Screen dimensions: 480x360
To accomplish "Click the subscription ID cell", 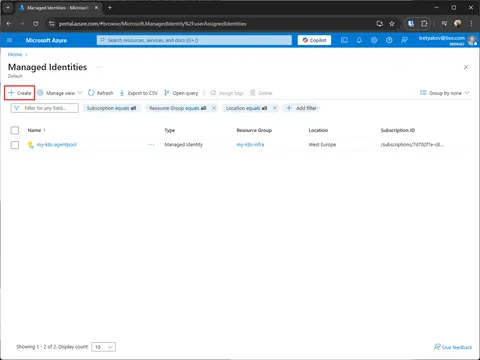I will pyautogui.click(x=412, y=145).
